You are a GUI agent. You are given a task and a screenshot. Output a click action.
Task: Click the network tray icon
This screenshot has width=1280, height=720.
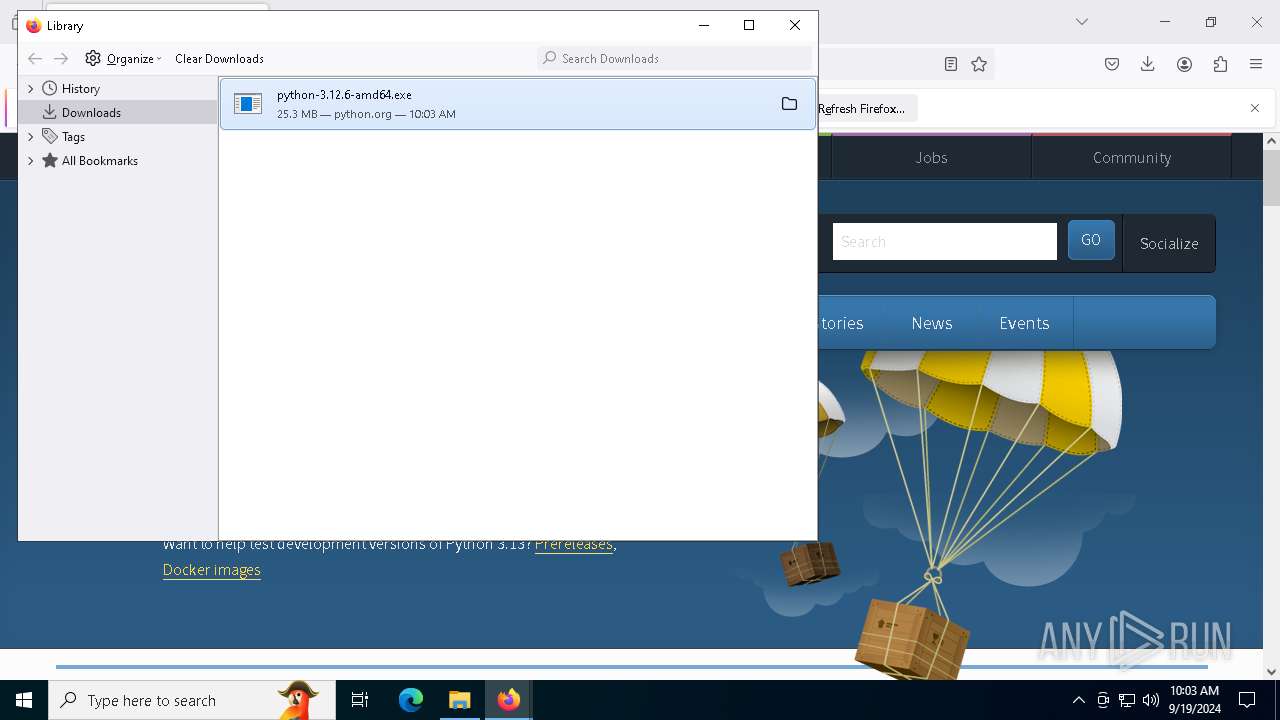1127,700
